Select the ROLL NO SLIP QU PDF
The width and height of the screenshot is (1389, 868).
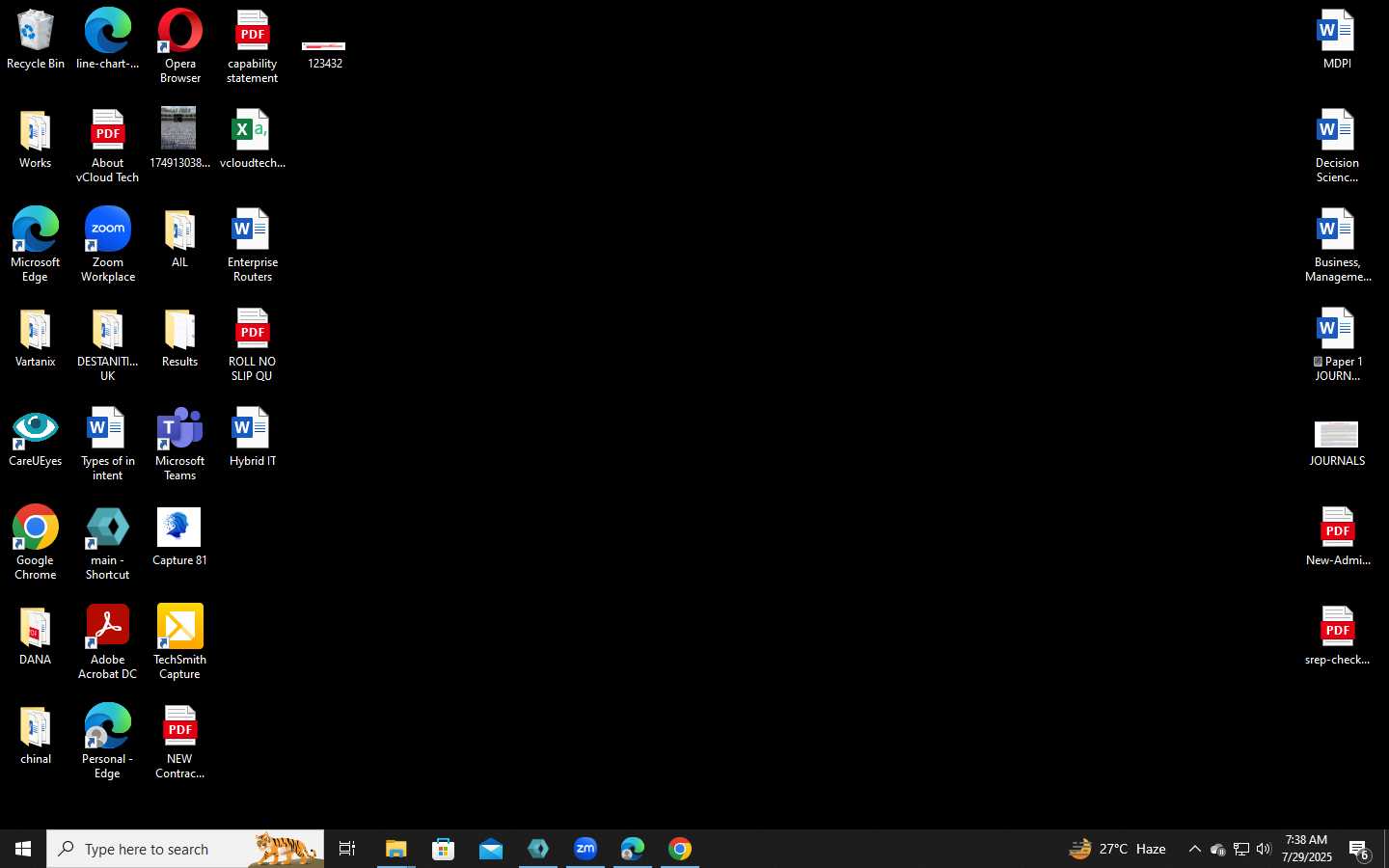(x=253, y=344)
